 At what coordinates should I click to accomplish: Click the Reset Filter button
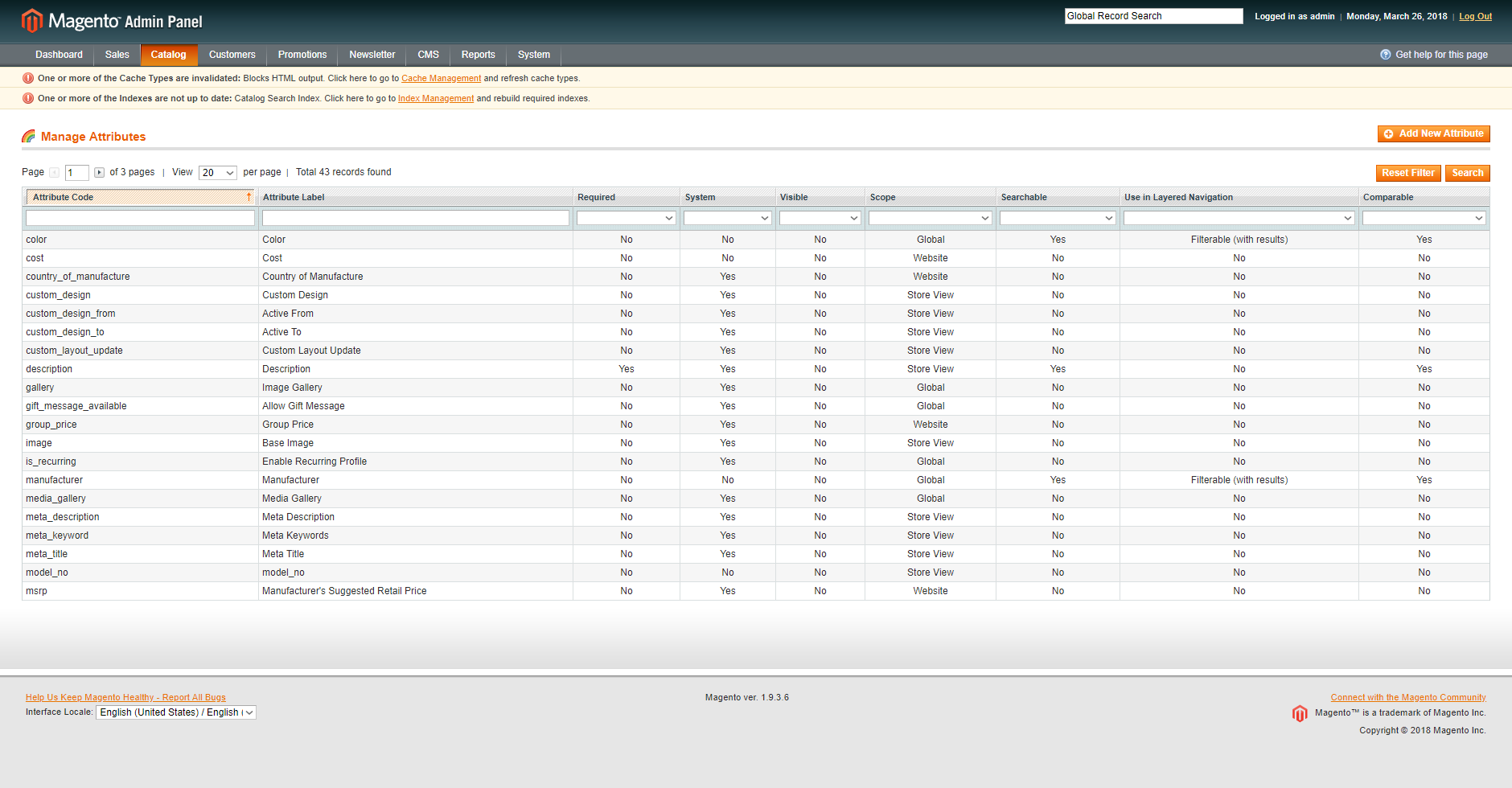(1408, 173)
